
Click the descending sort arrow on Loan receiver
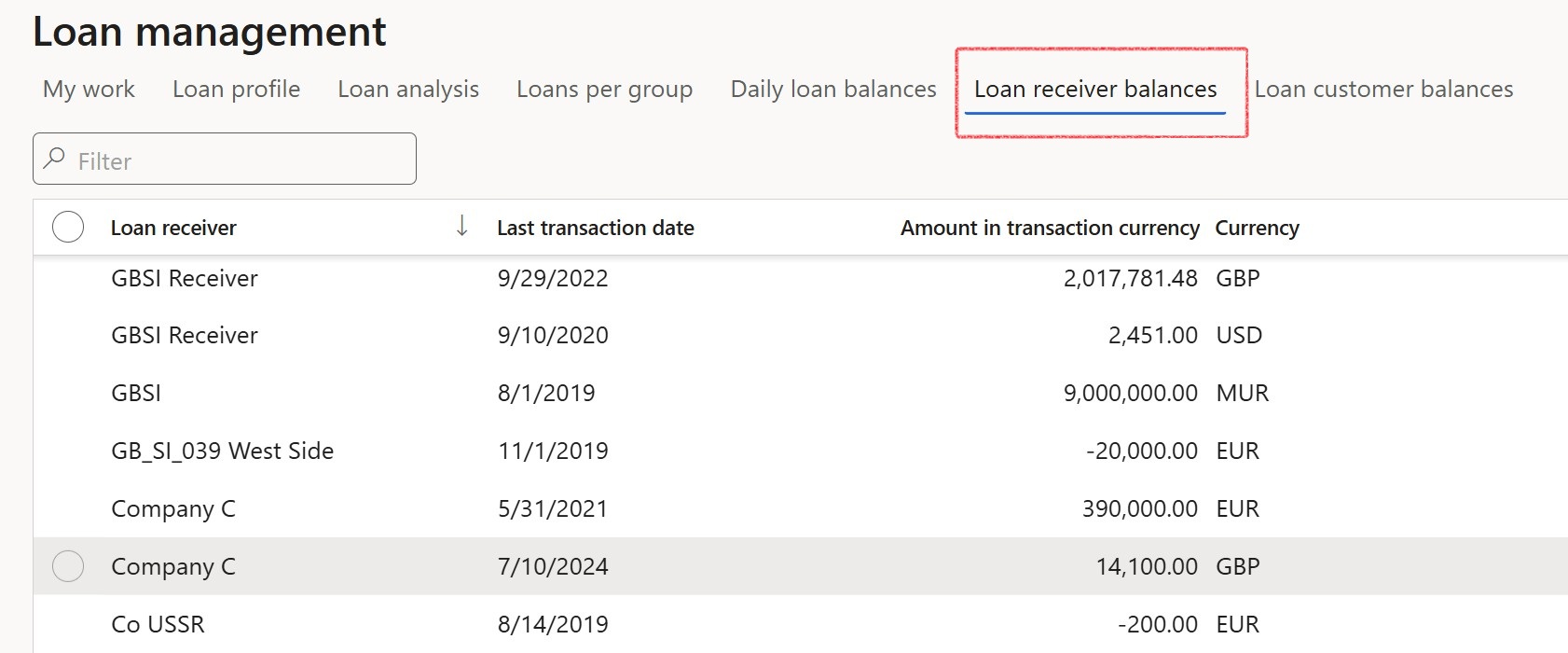tap(461, 226)
